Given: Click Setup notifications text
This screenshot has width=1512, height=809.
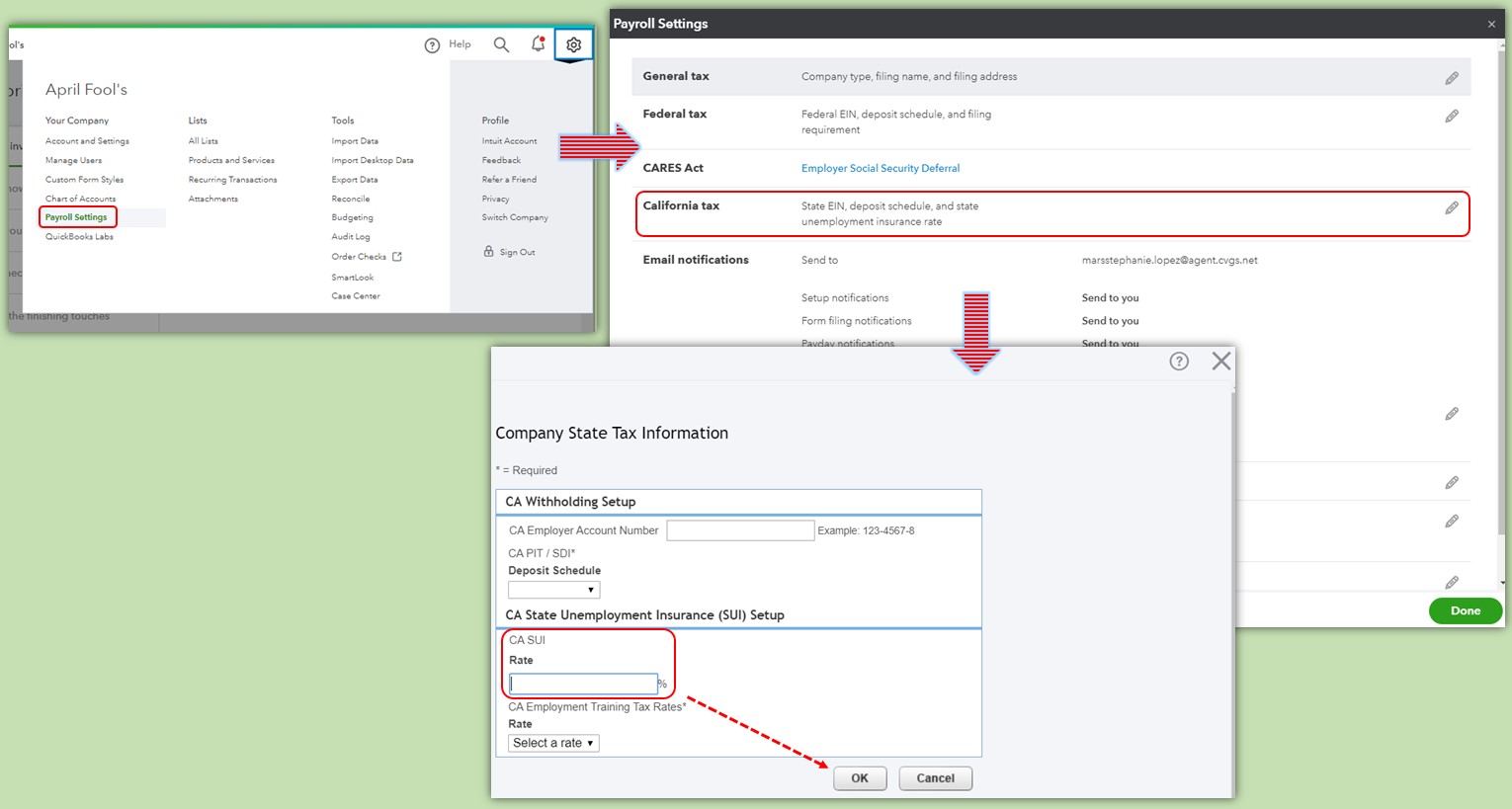Looking at the screenshot, I should (x=845, y=298).
